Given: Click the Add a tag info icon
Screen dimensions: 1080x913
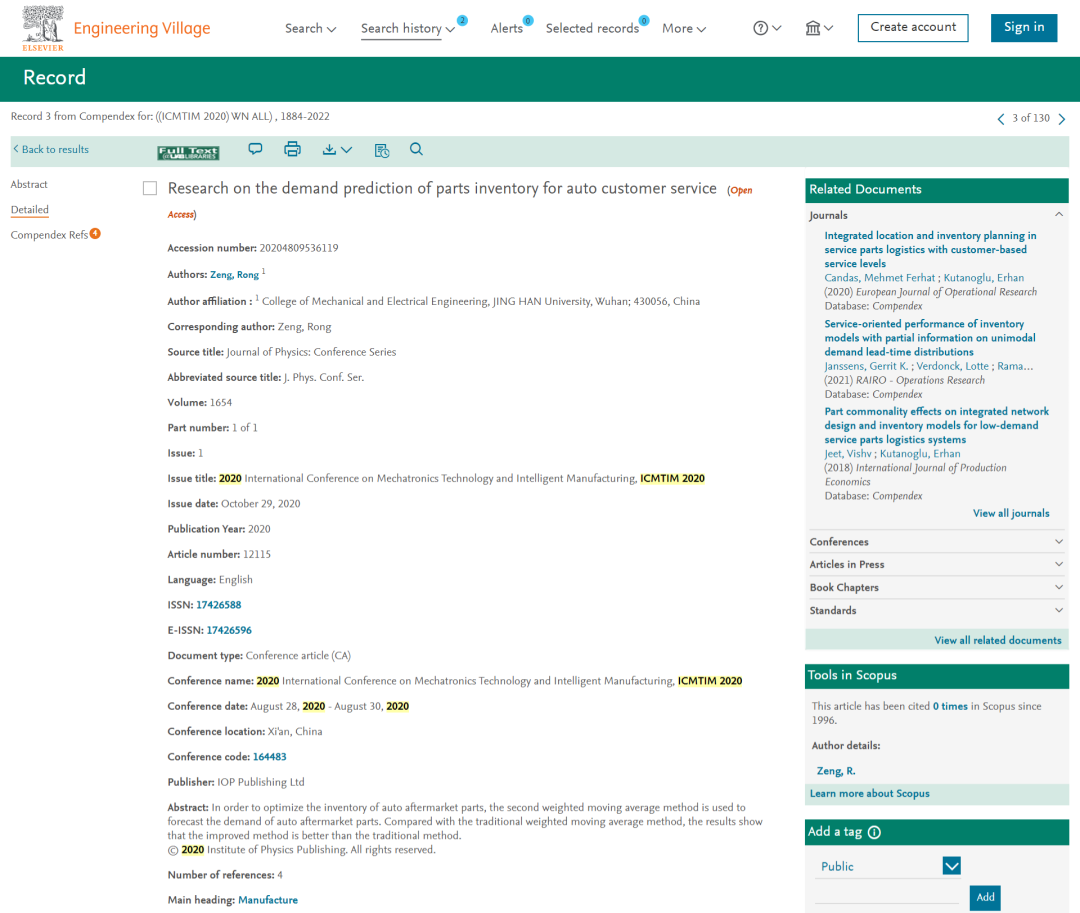Looking at the screenshot, I should [874, 832].
